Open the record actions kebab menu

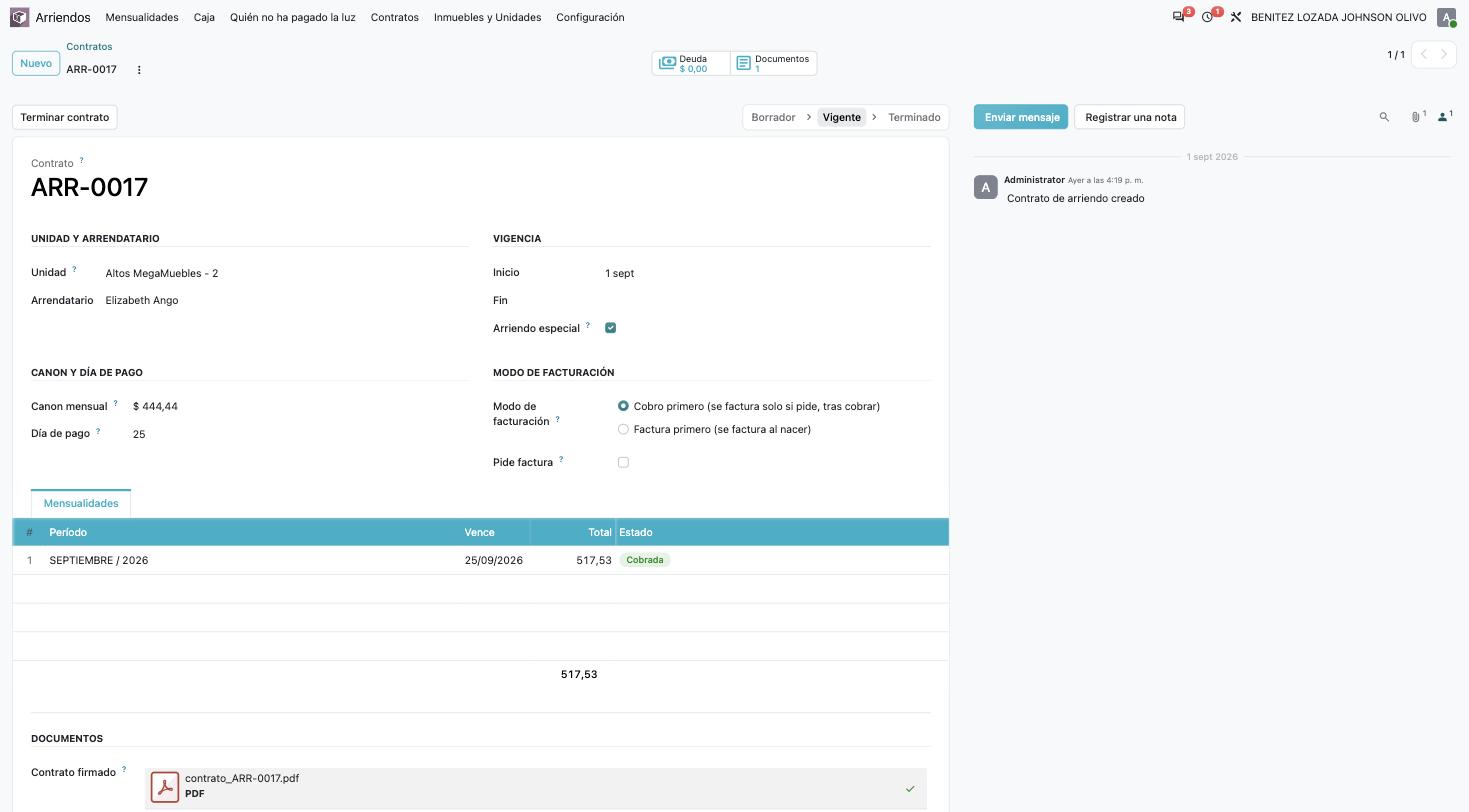click(139, 70)
